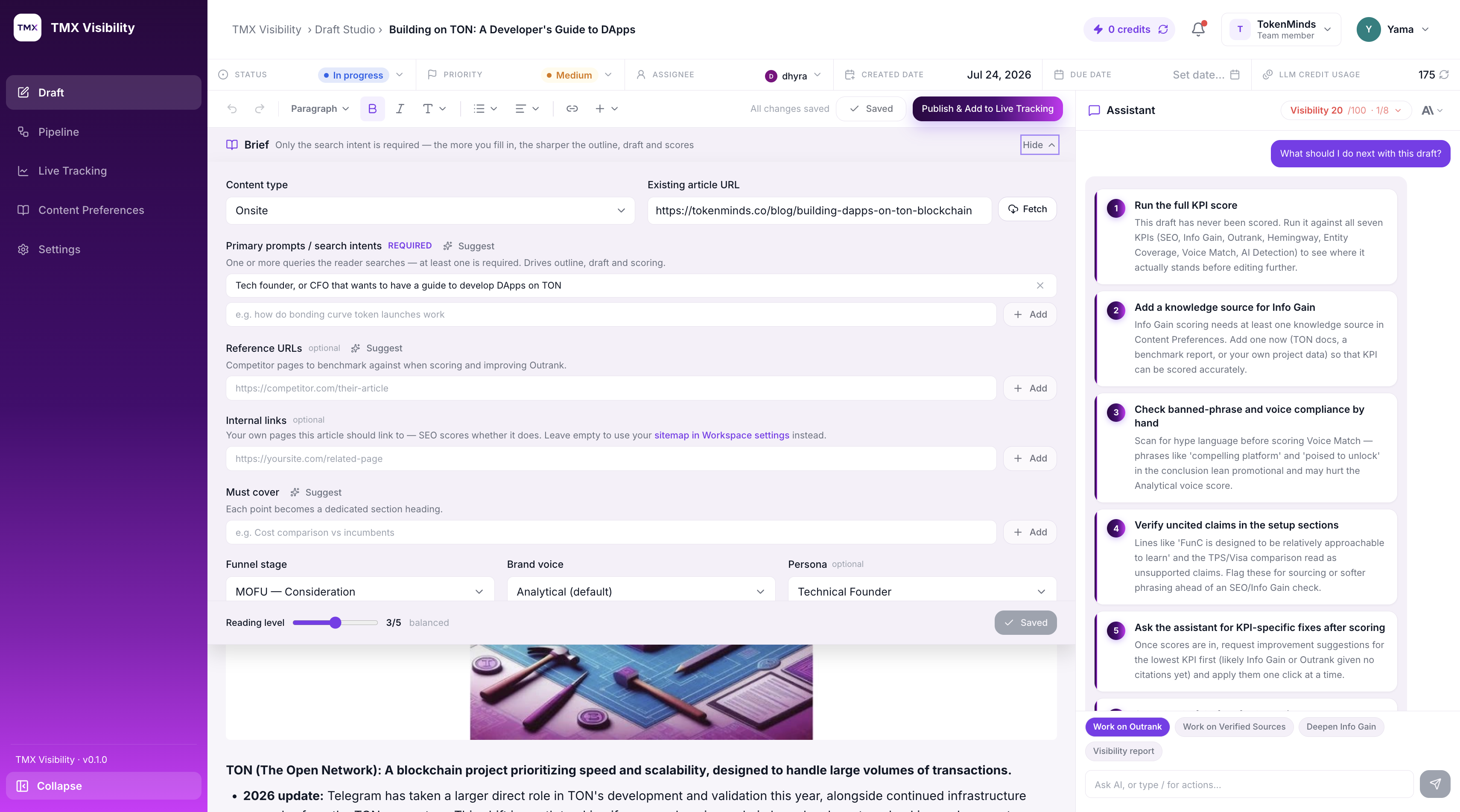
Task: Suggest must cover points
Action: click(315, 492)
